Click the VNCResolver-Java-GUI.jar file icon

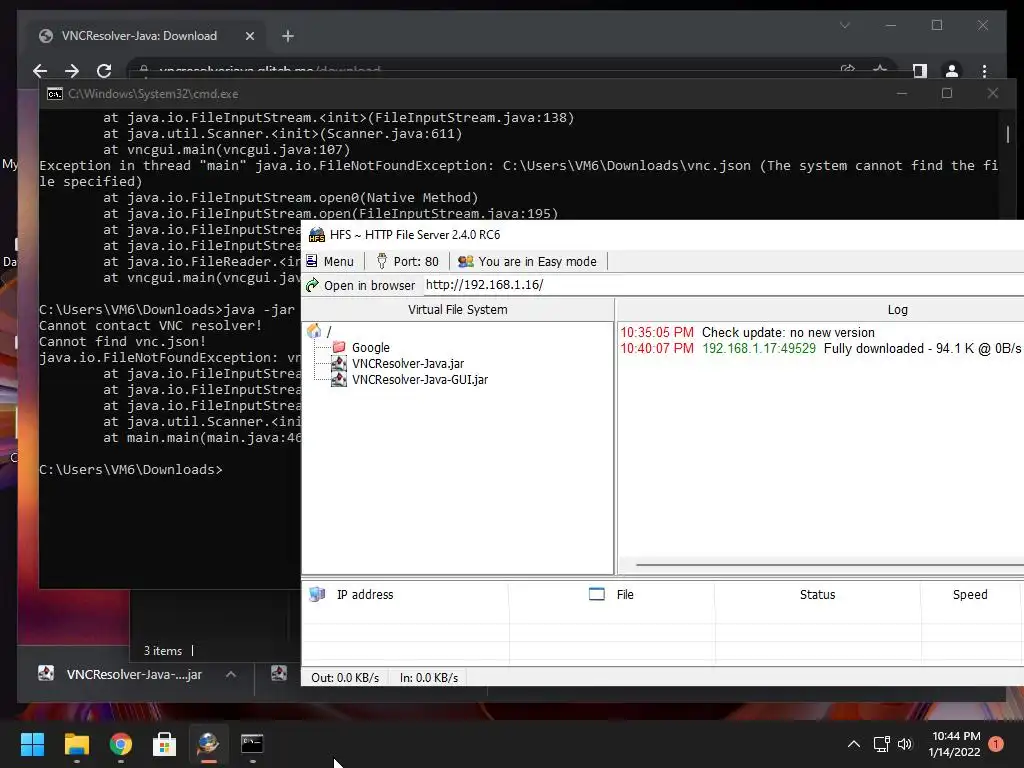click(339, 379)
